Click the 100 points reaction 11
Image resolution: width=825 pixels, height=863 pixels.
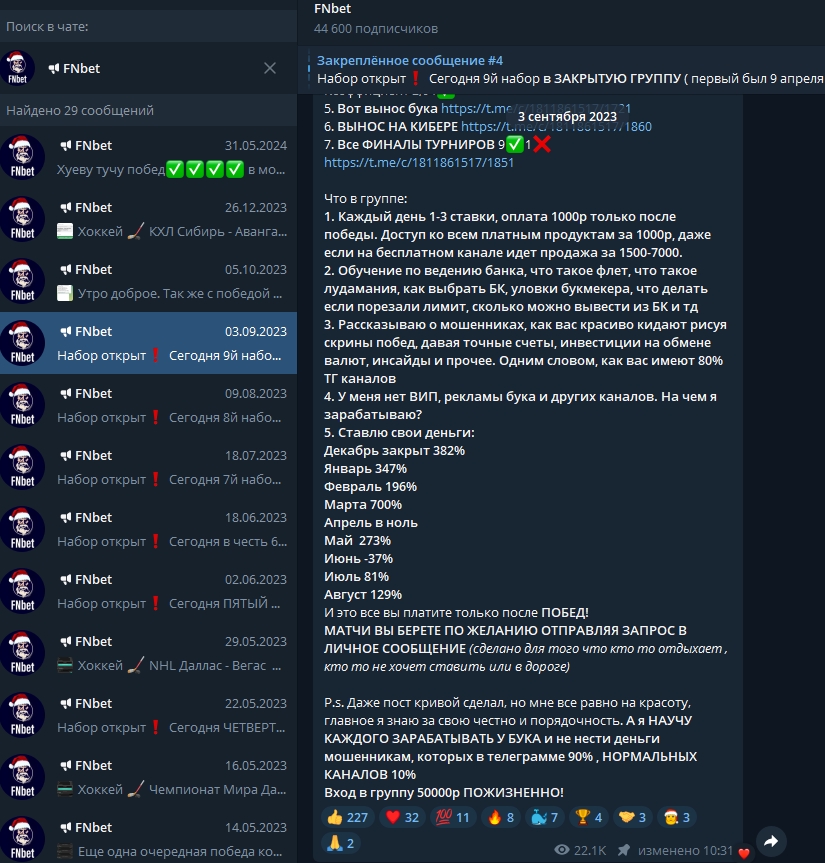click(x=452, y=817)
